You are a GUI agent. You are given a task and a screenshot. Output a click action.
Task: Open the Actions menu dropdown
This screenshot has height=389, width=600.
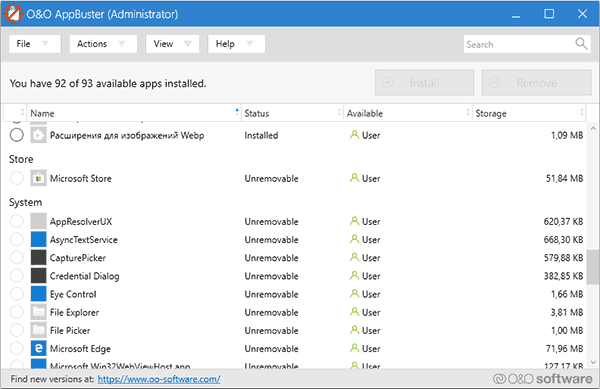click(x=103, y=44)
